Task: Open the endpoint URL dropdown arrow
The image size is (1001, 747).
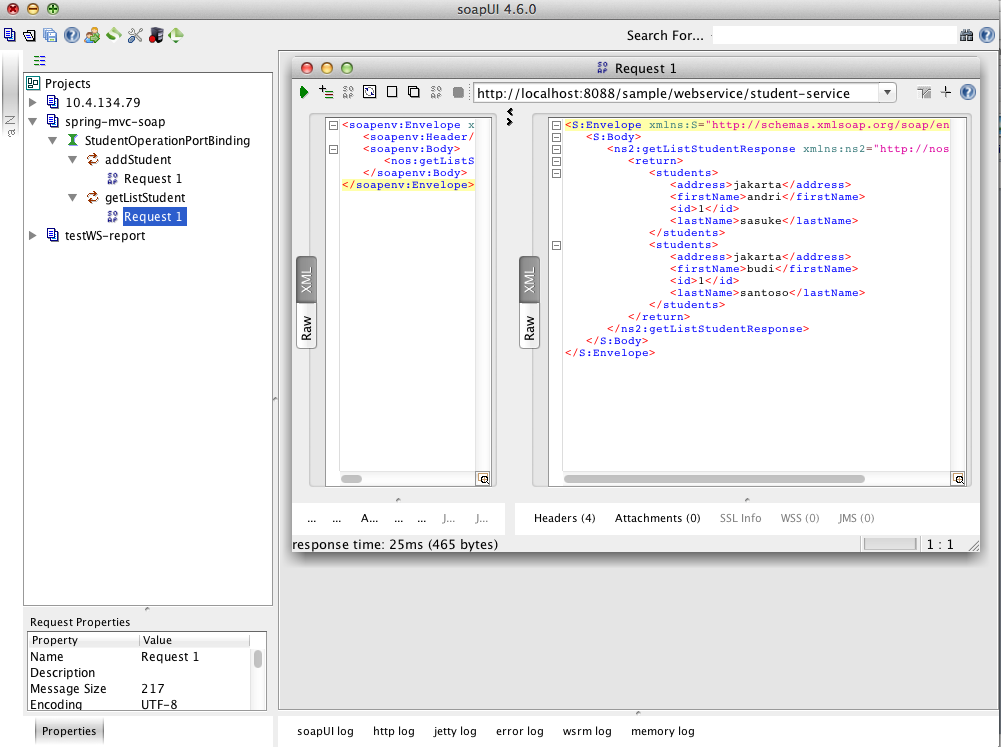Action: pos(887,93)
